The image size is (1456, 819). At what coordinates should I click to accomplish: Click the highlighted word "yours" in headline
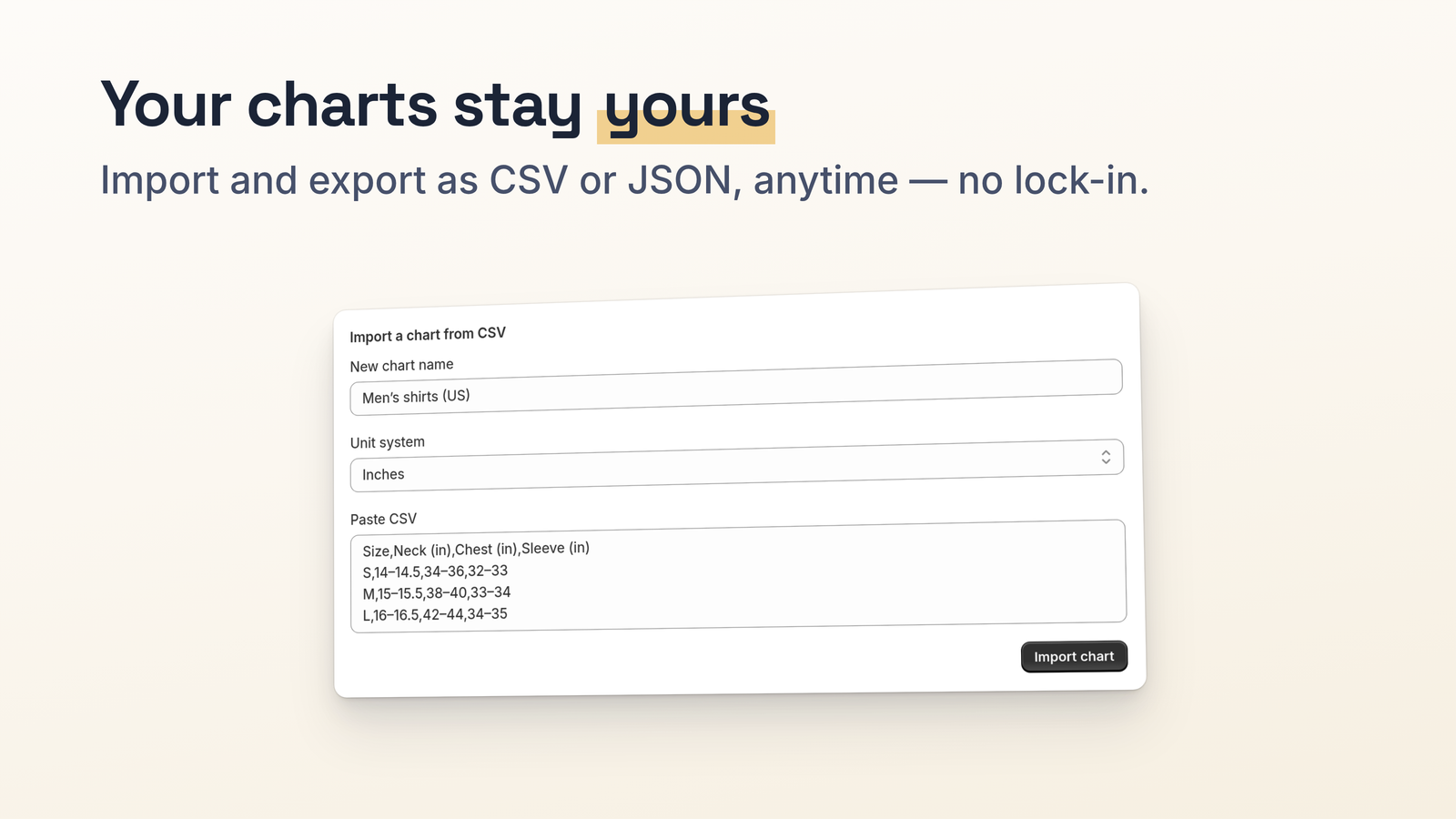click(687, 107)
